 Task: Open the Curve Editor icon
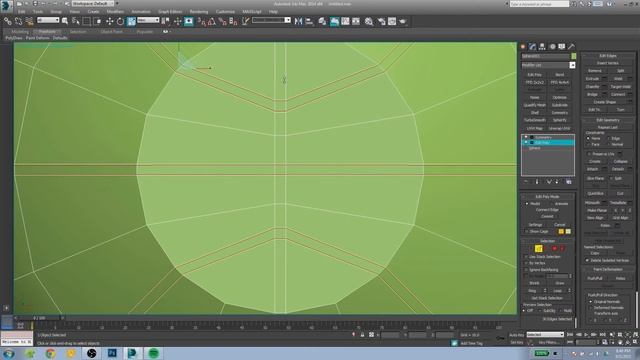pos(345,21)
